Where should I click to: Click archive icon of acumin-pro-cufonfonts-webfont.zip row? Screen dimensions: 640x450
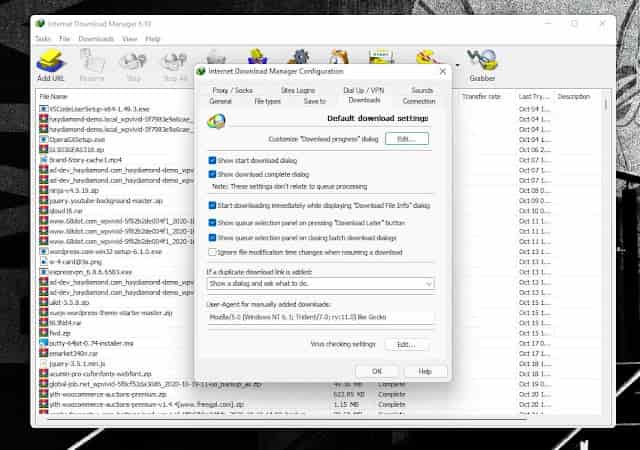tap(44, 374)
